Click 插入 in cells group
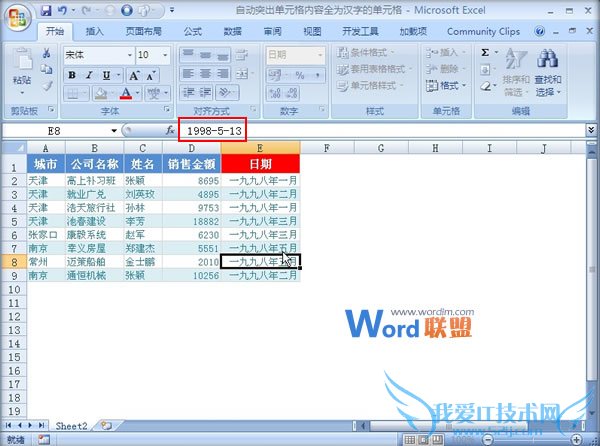This screenshot has width=600, height=446. pos(447,52)
